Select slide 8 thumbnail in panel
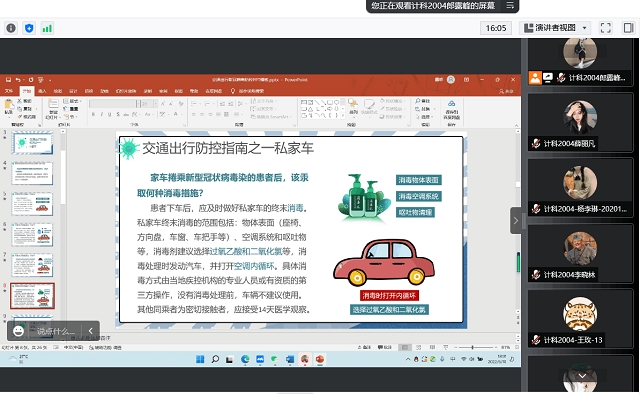This screenshot has height=394, width=640. [x=32, y=296]
